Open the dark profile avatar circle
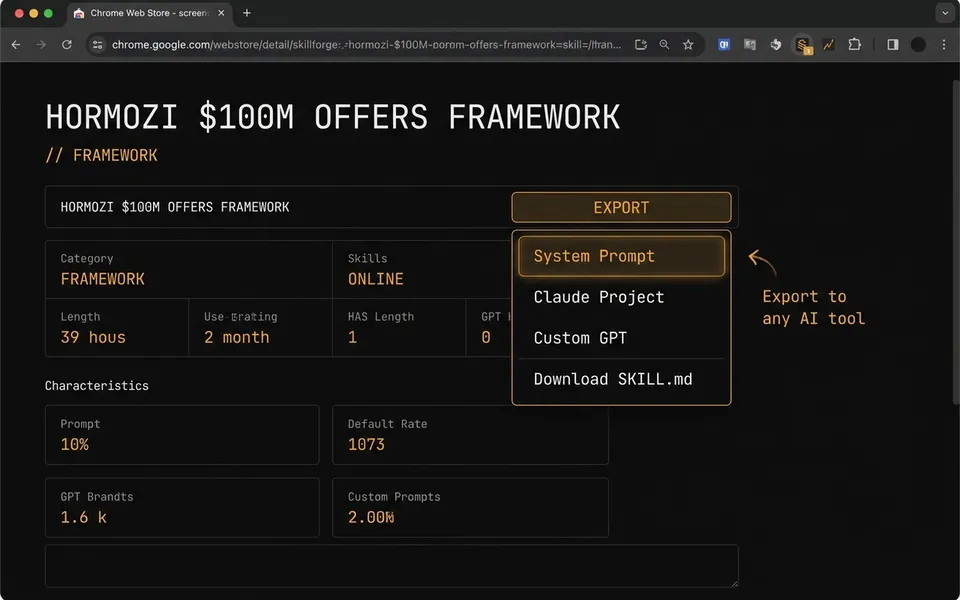The image size is (960, 600). point(918,45)
